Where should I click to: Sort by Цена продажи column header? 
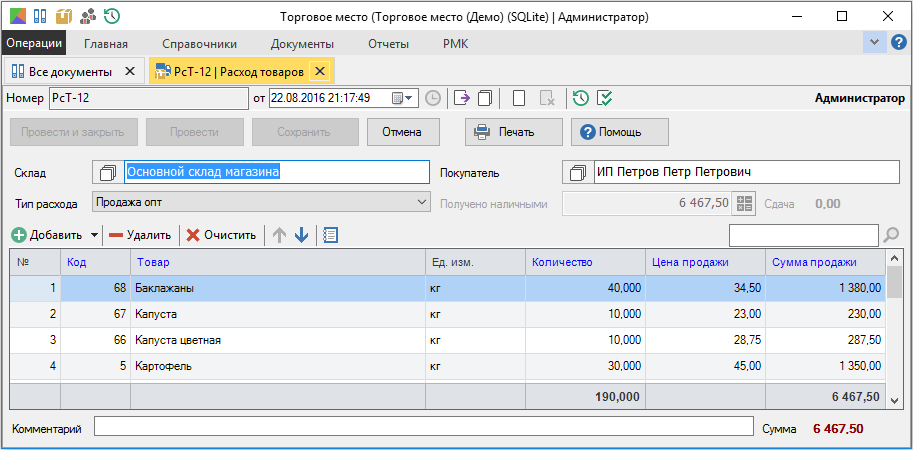705,262
